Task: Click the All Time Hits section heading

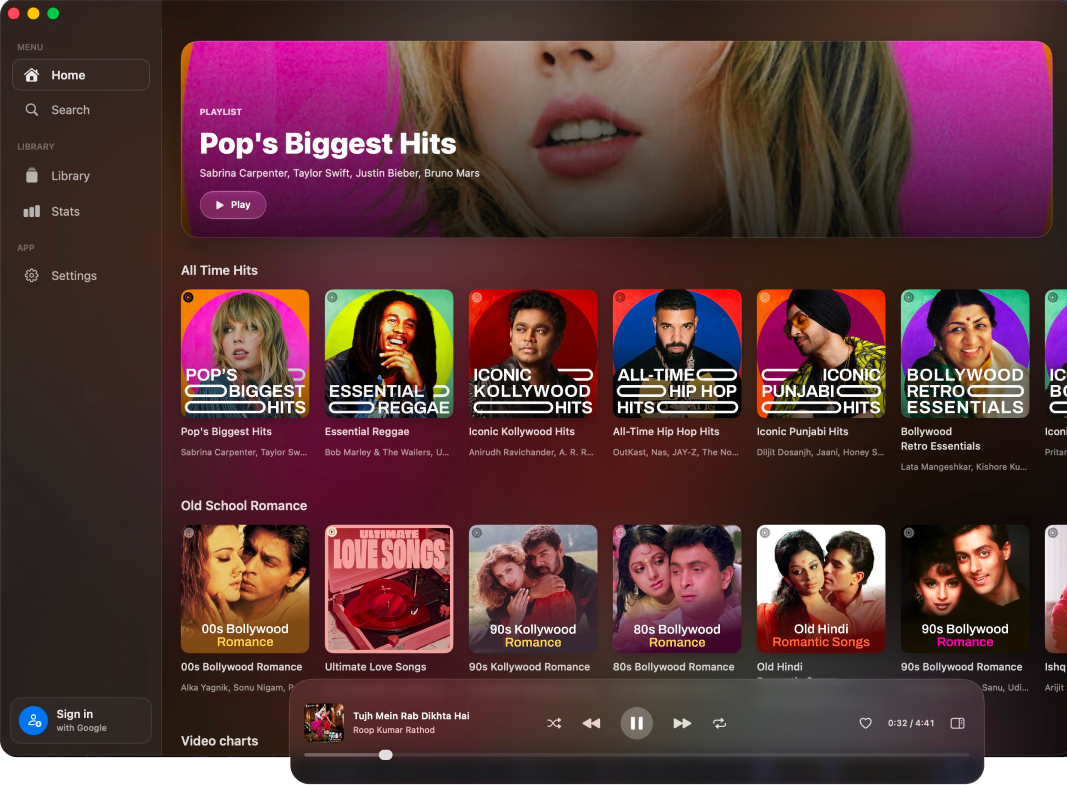Action: (219, 270)
